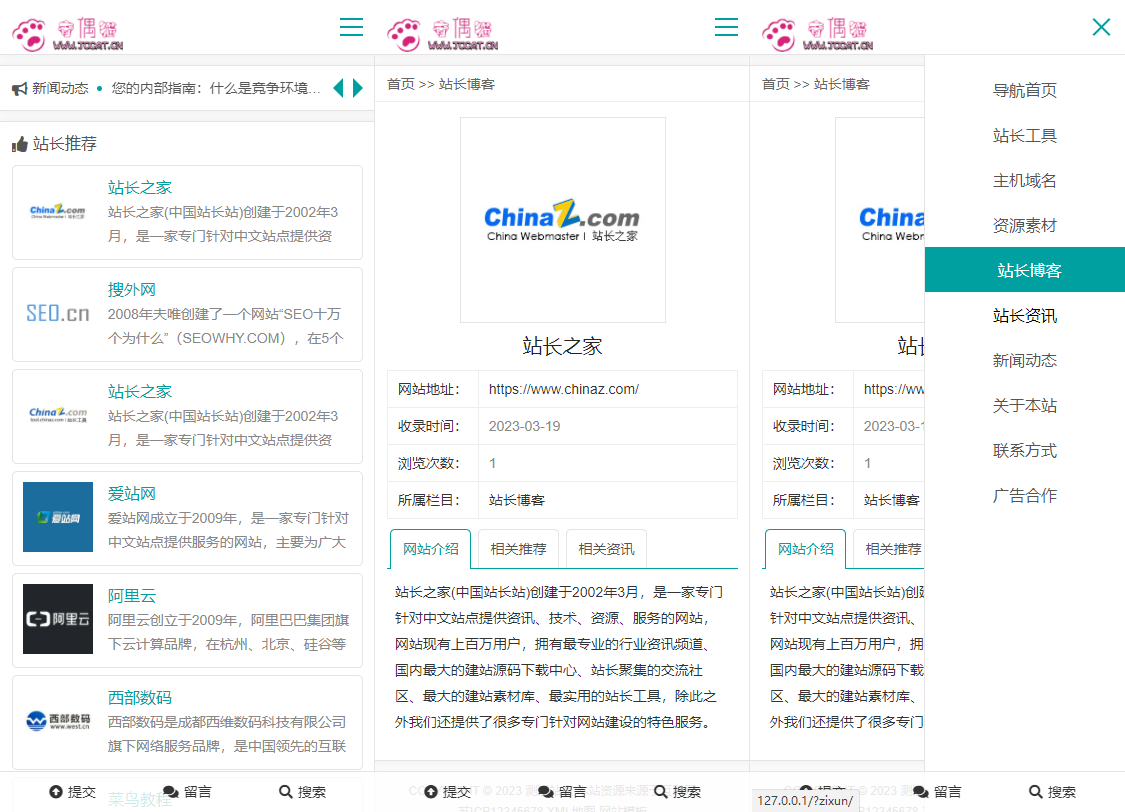Open 关于本站 from the side menu
The height and width of the screenshot is (812, 1125).
point(1025,406)
